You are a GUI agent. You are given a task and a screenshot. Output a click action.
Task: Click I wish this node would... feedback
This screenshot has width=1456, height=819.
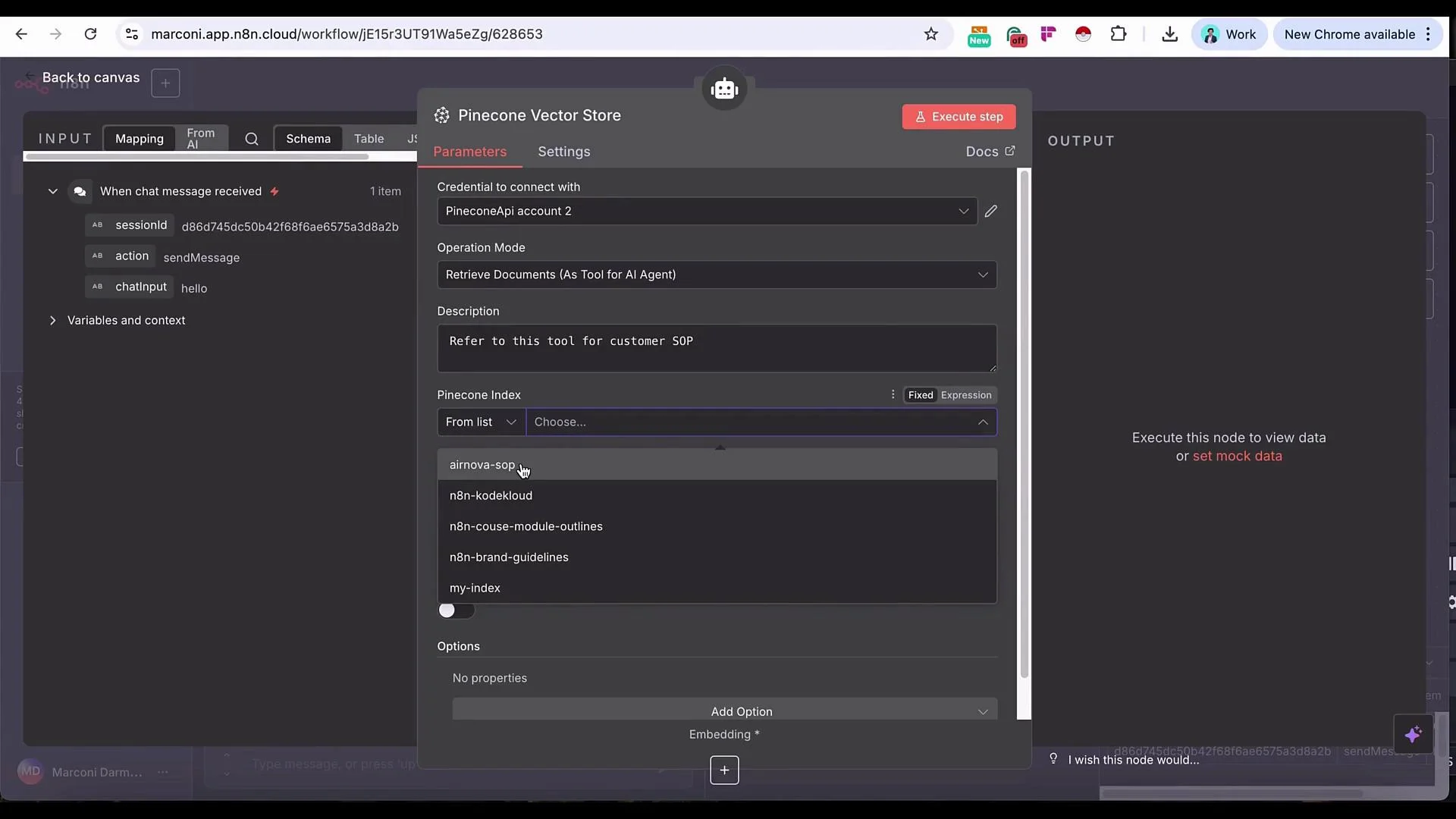[1125, 760]
